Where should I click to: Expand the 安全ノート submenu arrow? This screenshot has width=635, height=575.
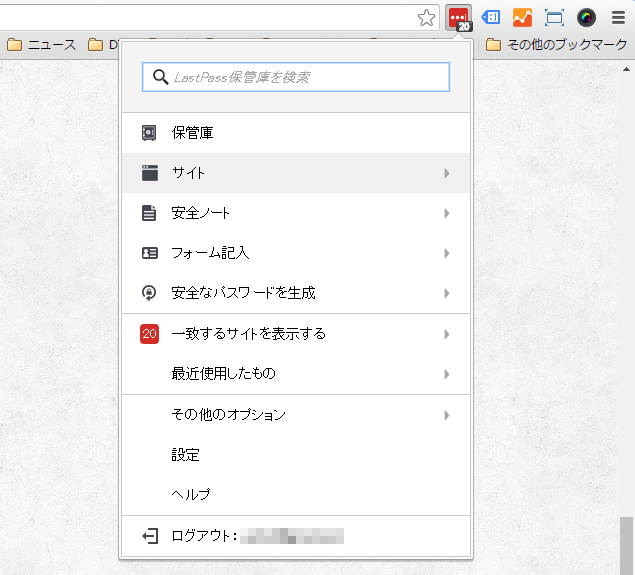(446, 214)
